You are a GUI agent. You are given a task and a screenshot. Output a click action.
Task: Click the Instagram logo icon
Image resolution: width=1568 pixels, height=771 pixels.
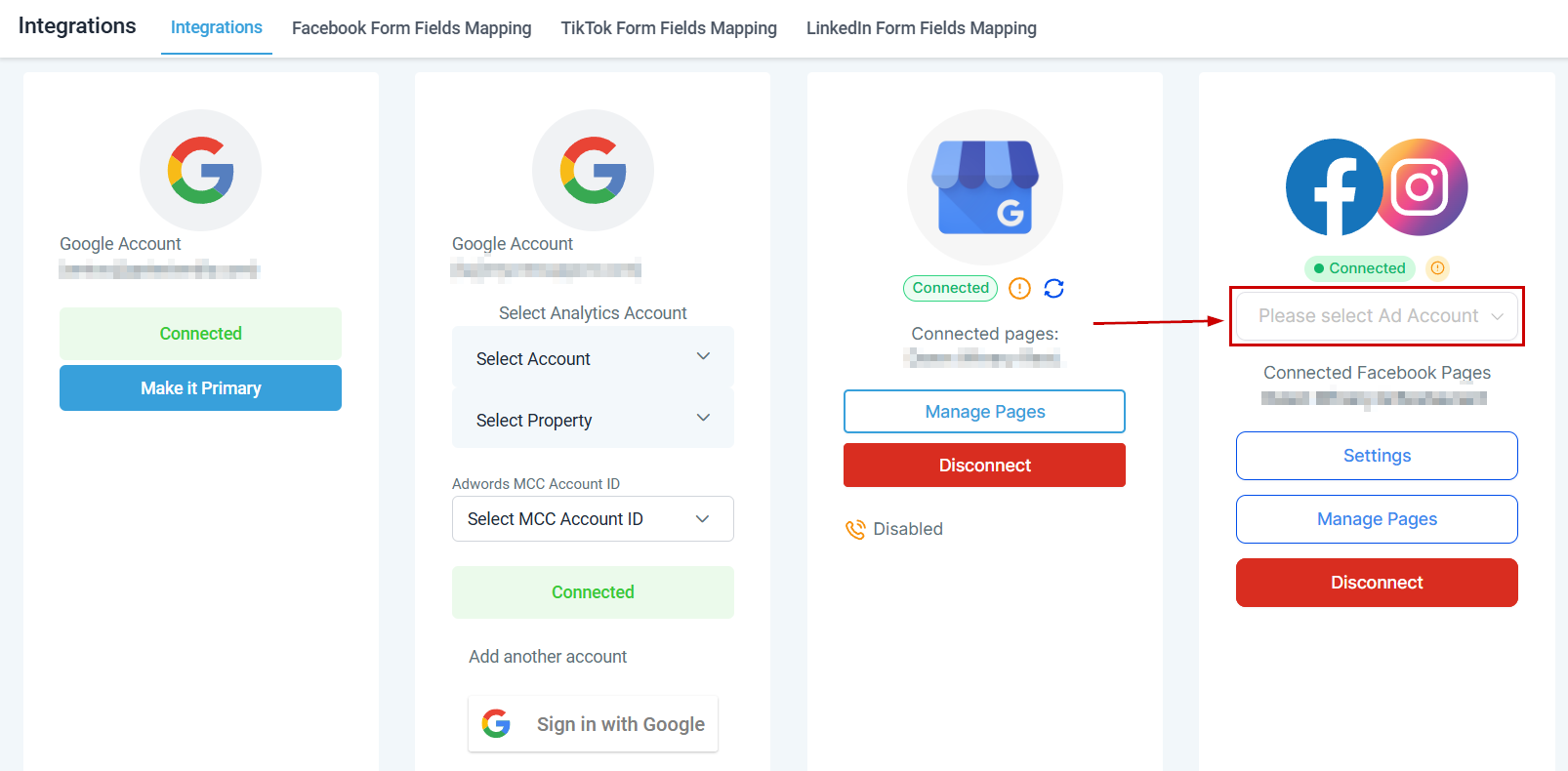click(1421, 187)
